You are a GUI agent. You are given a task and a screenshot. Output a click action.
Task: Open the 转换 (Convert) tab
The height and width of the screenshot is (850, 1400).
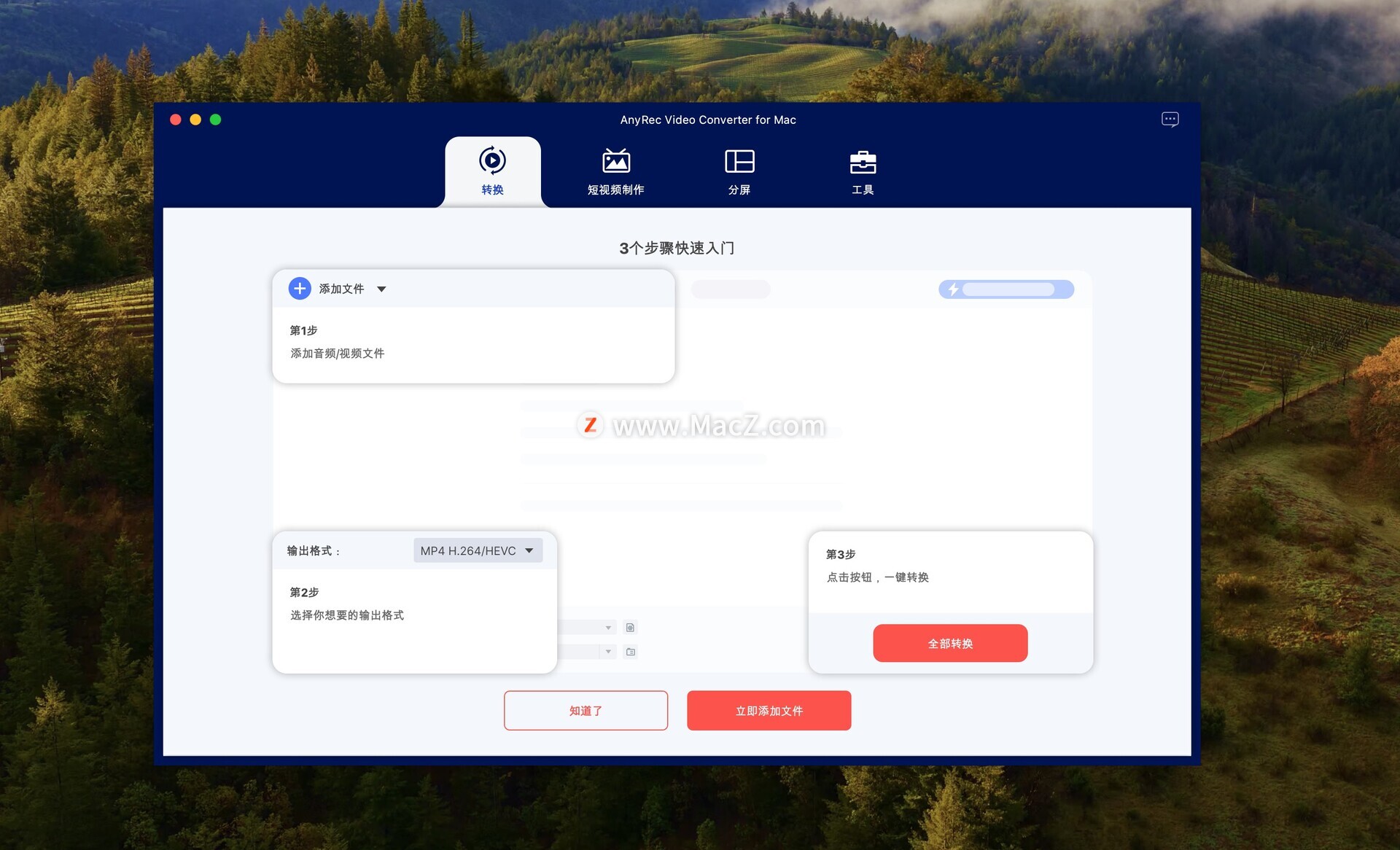493,172
